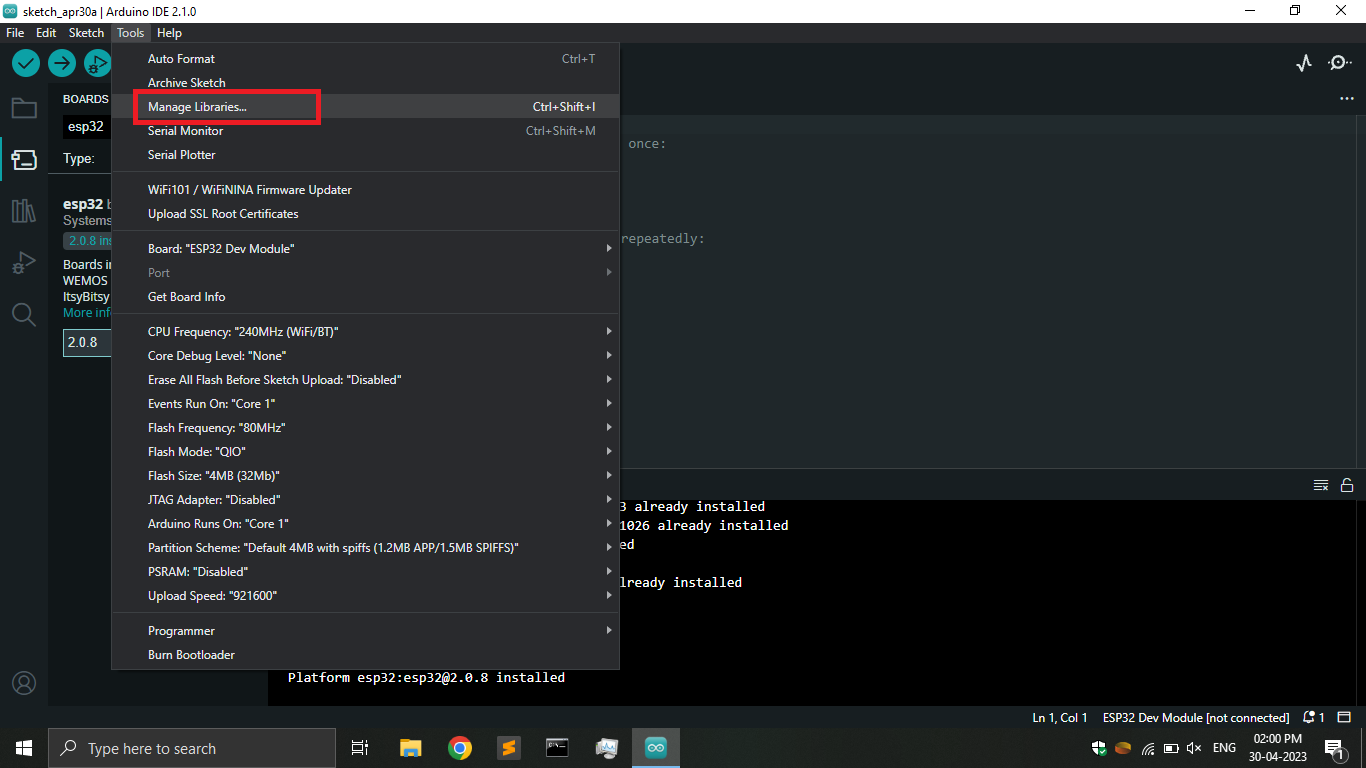
Task: Open the notification bell in the status bar
Action: pyautogui.click(x=1311, y=717)
